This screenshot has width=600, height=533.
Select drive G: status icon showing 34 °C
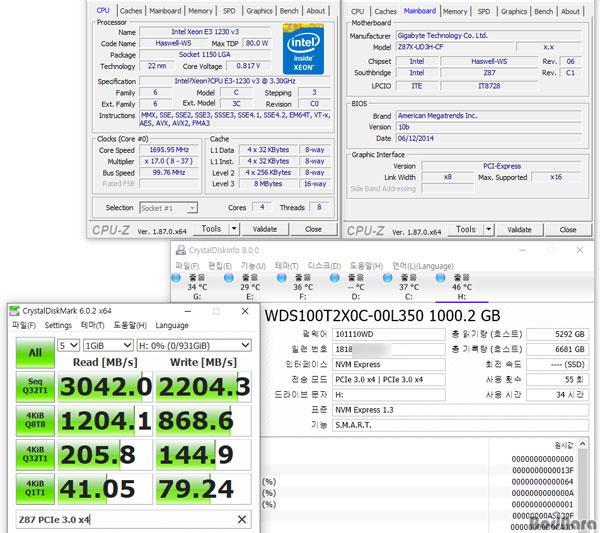point(176,278)
